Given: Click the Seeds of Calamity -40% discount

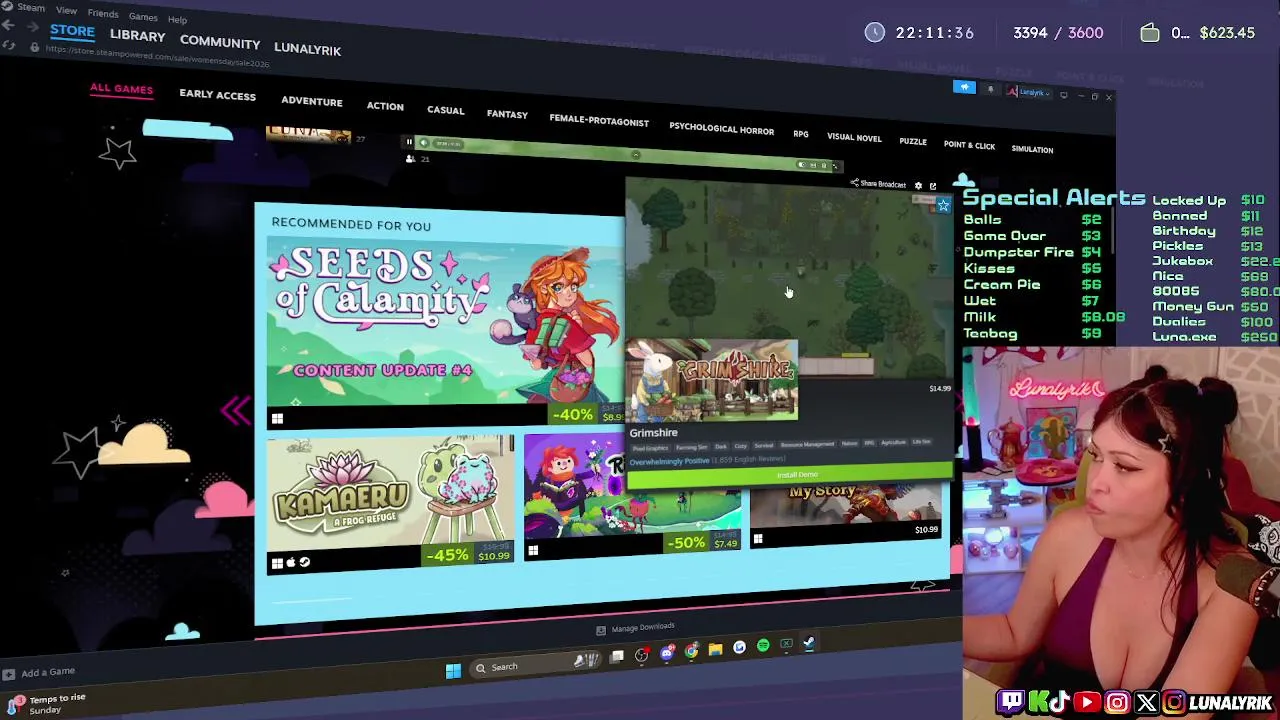Looking at the screenshot, I should 573,414.
